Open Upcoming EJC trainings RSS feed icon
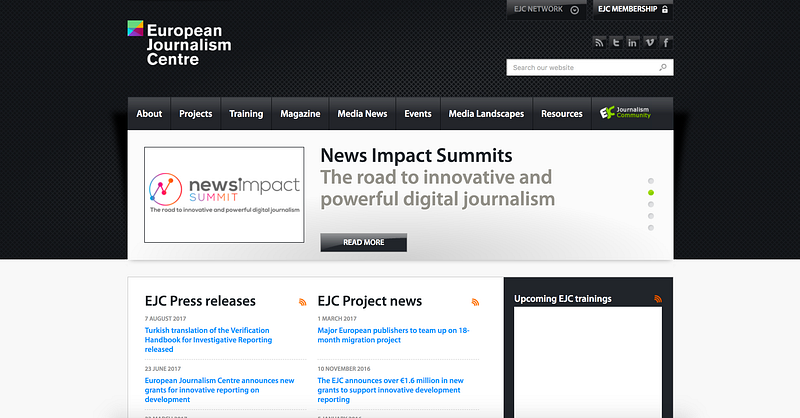800x418 pixels. click(658, 299)
